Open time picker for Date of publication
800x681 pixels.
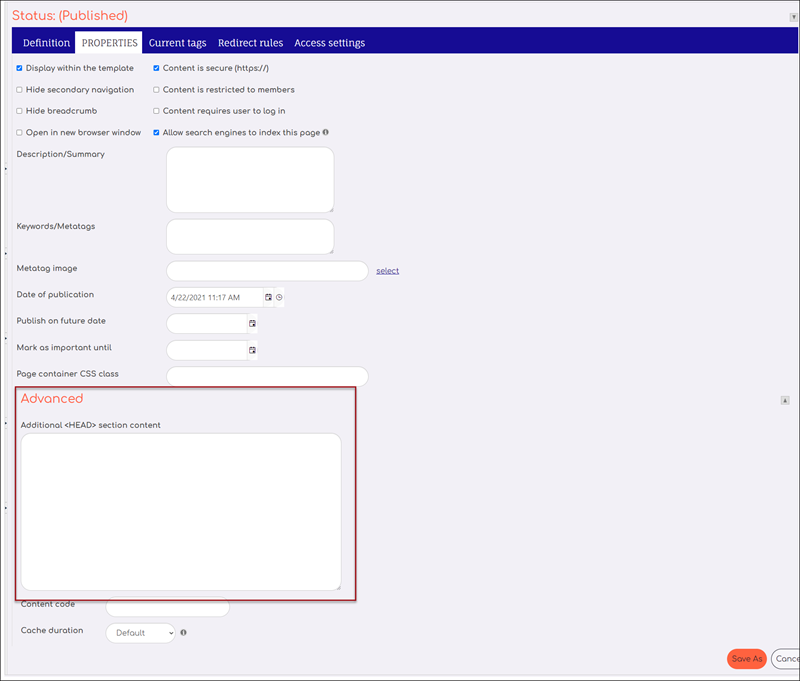[x=279, y=297]
